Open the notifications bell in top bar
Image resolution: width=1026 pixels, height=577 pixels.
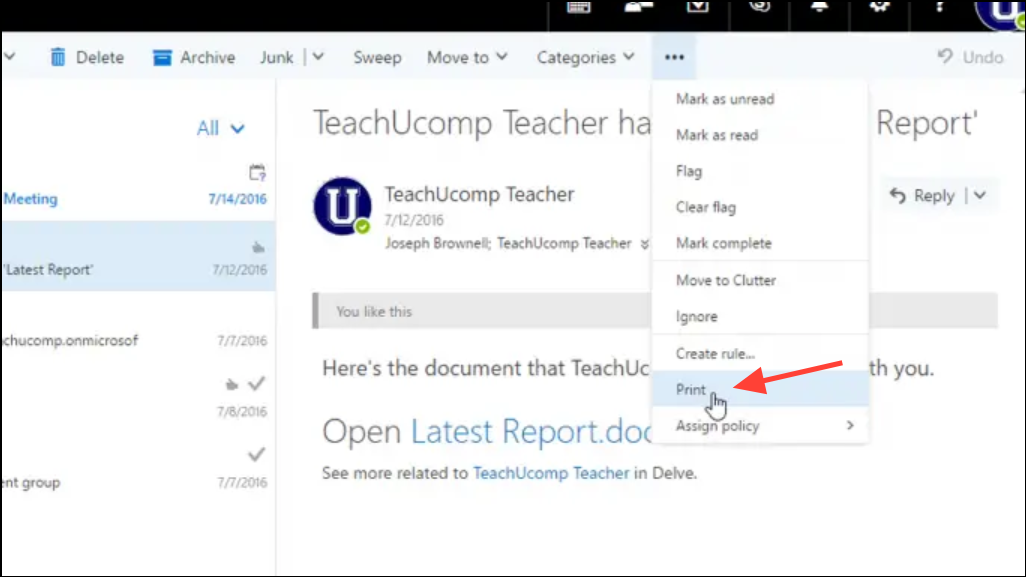(819, 6)
